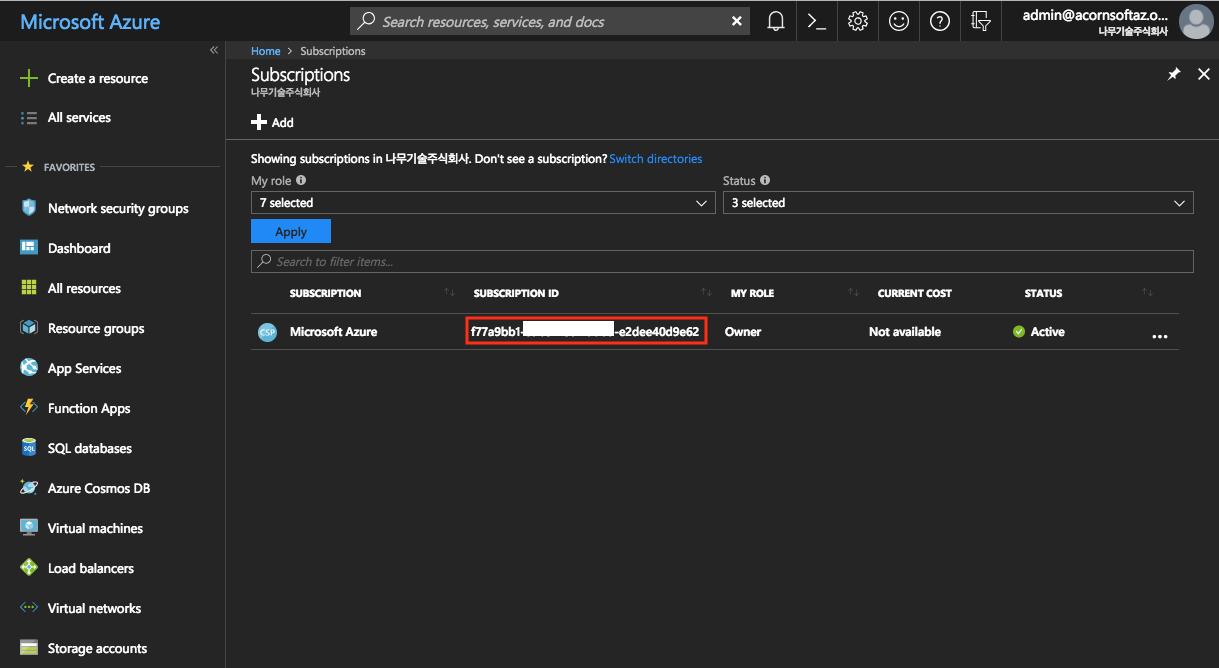Expand the Status filter dropdown
The image size is (1219, 668).
(x=957, y=203)
